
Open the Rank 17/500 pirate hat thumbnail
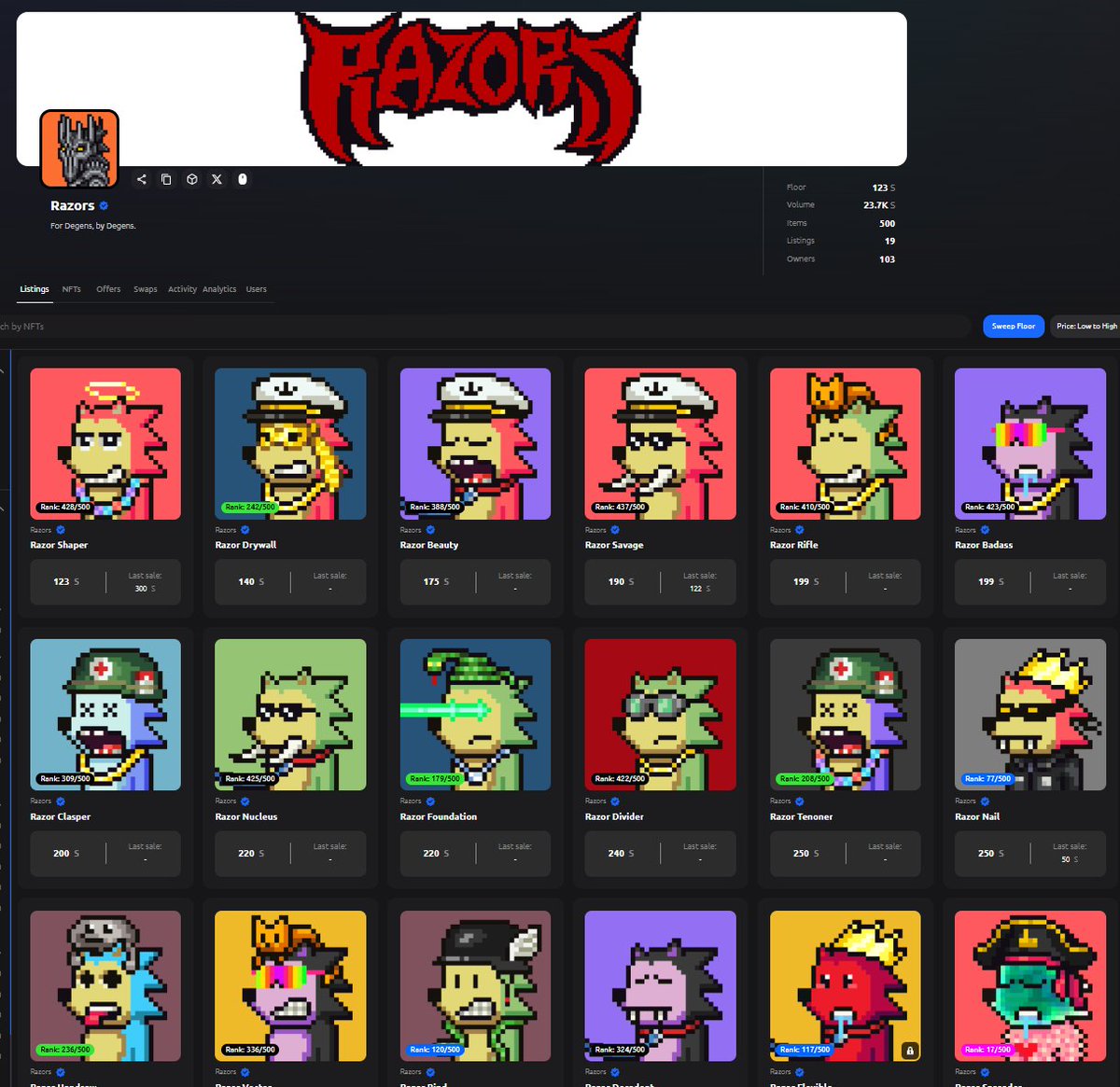tap(1029, 986)
